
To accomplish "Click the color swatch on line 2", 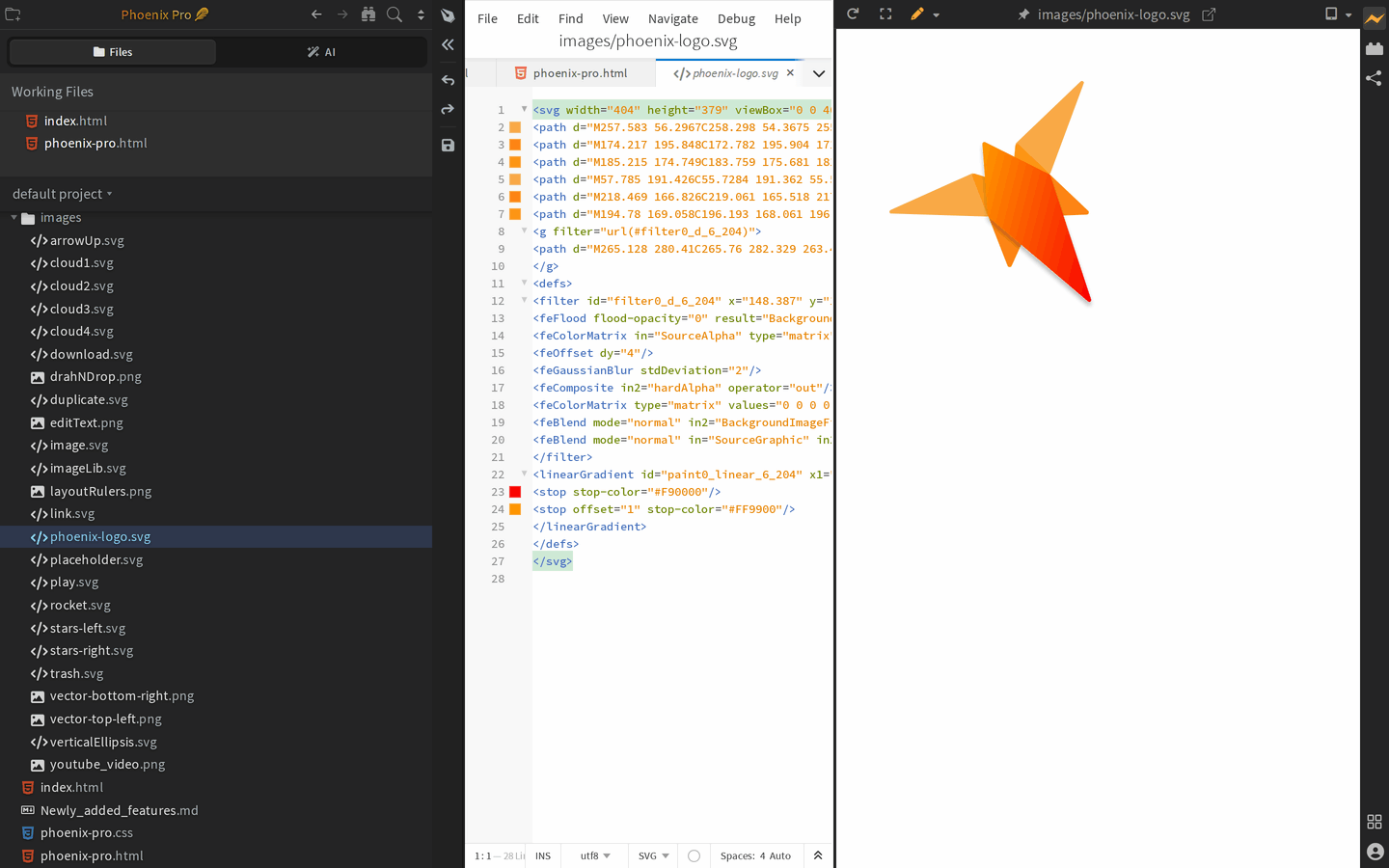I will pyautogui.click(x=515, y=127).
